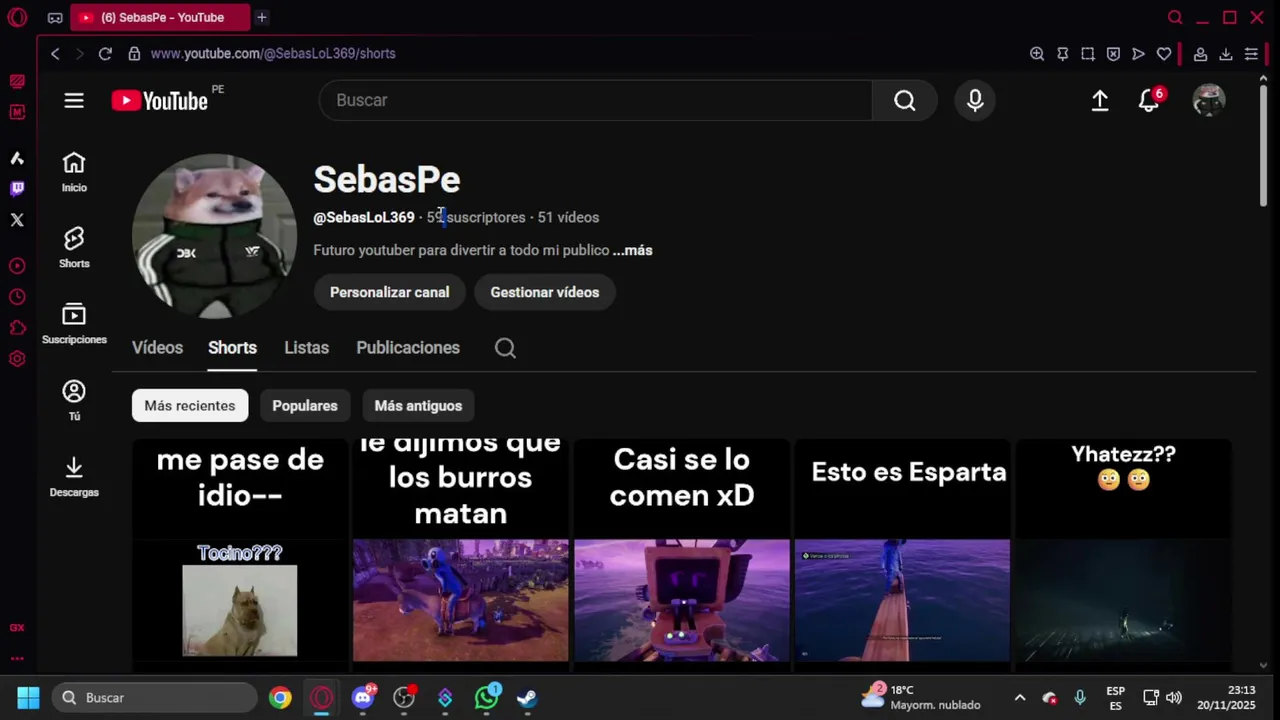This screenshot has height=720, width=1280.
Task: Open Twitch in Opera GX sidebar
Action: (x=17, y=188)
